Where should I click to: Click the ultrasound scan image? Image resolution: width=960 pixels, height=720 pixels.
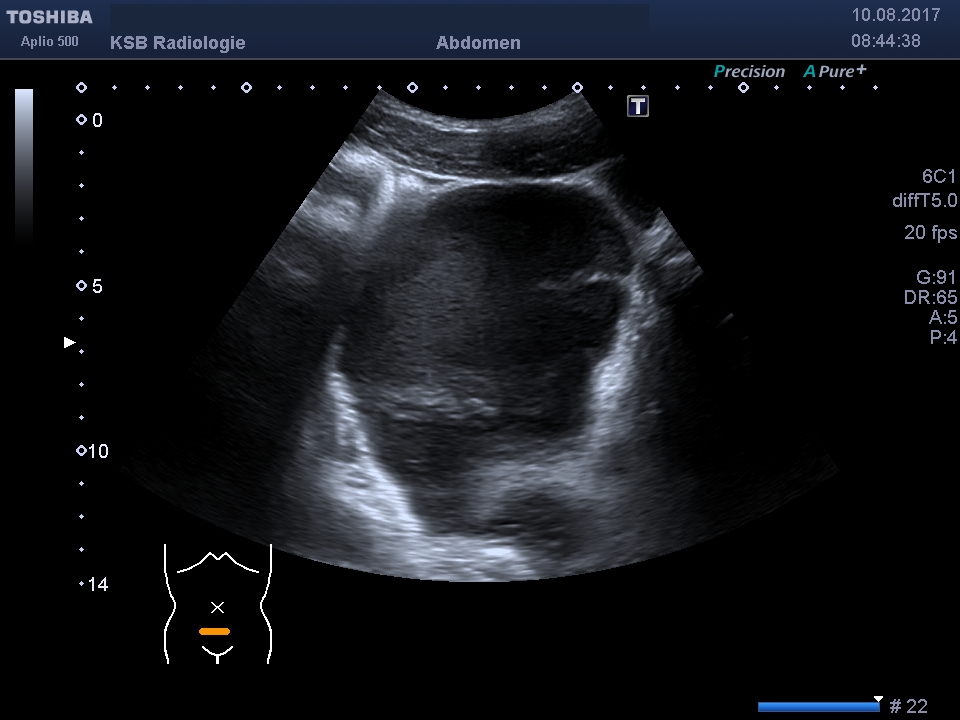479,337
